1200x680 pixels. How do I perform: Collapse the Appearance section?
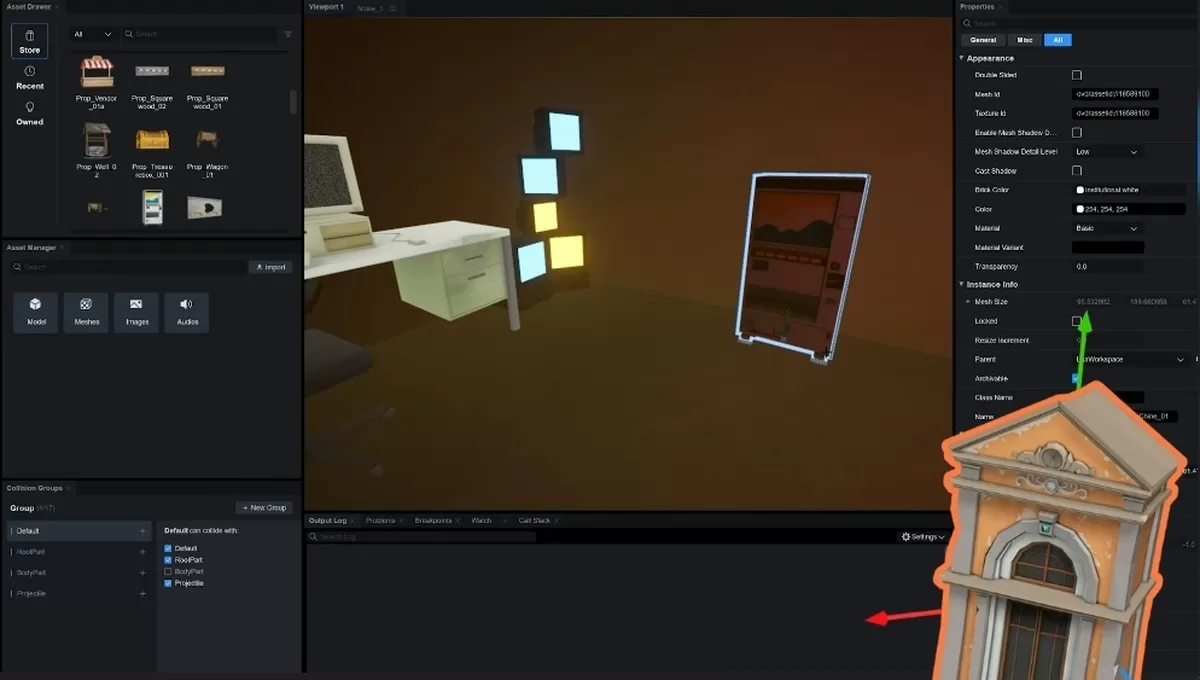pos(962,58)
